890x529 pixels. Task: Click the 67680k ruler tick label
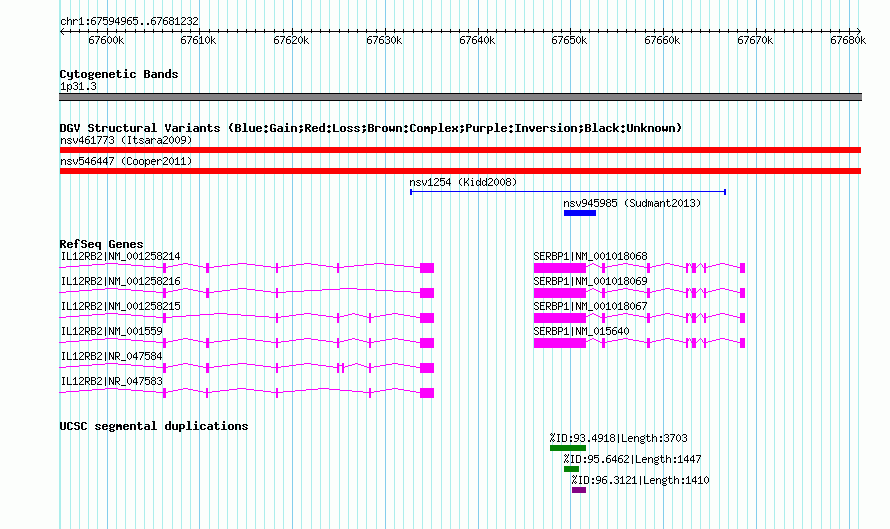click(848, 40)
